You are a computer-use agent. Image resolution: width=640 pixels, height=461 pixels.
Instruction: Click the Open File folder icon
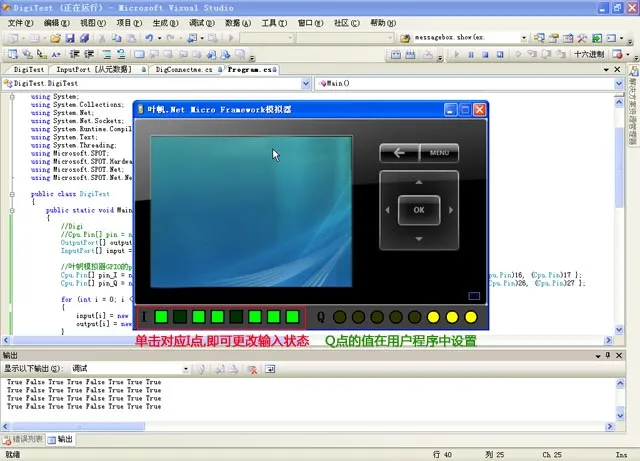(56, 38)
